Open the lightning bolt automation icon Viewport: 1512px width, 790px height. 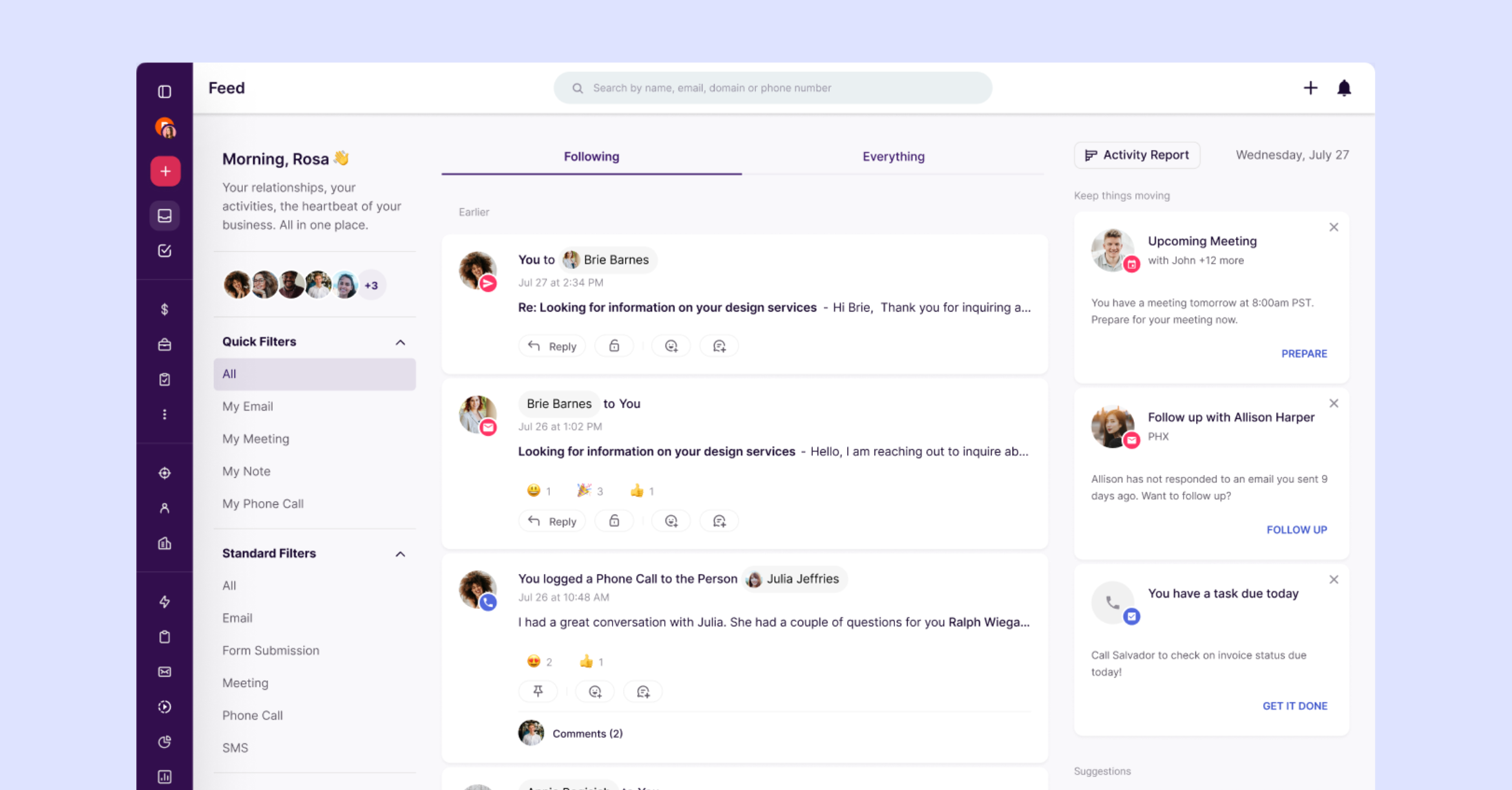click(x=165, y=602)
